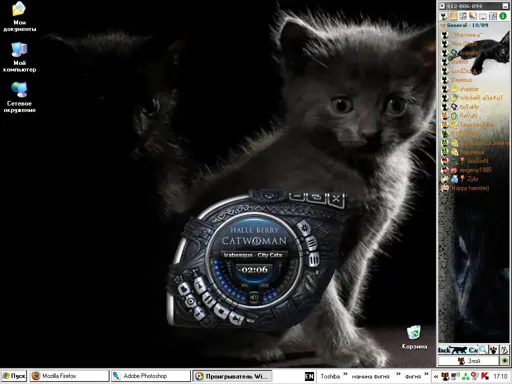Click the magnifier search icon in messenger bottom bar
The width and height of the screenshot is (512, 384).
click(x=483, y=350)
